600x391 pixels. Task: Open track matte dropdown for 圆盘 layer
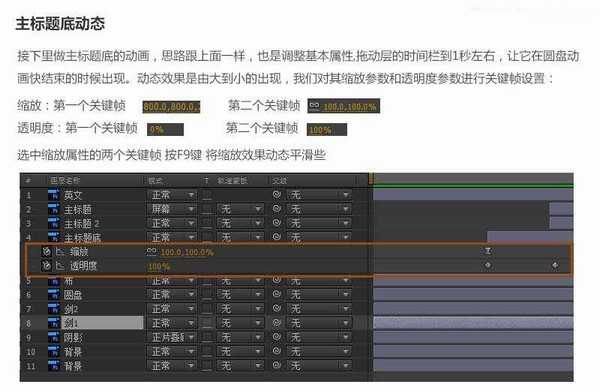tap(240, 294)
